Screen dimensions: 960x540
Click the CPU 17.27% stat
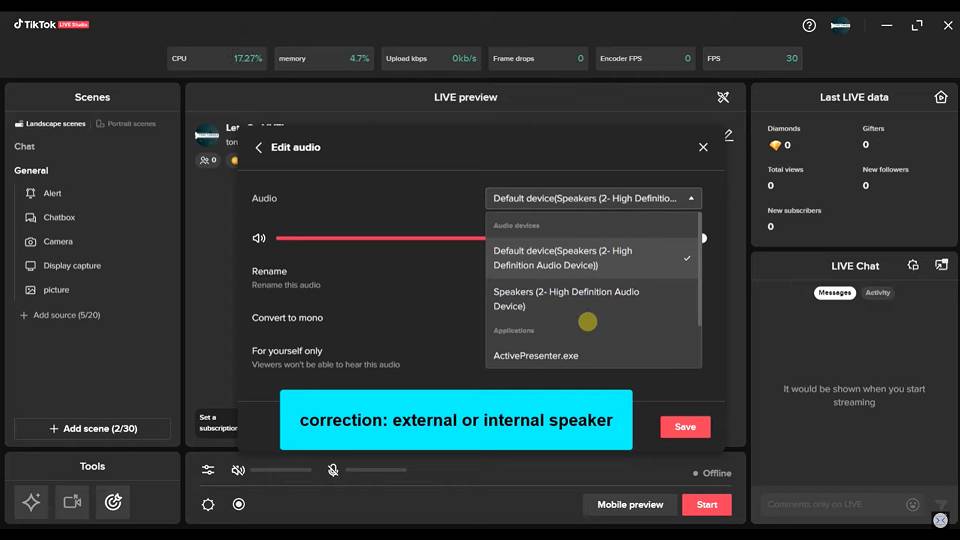point(217,59)
